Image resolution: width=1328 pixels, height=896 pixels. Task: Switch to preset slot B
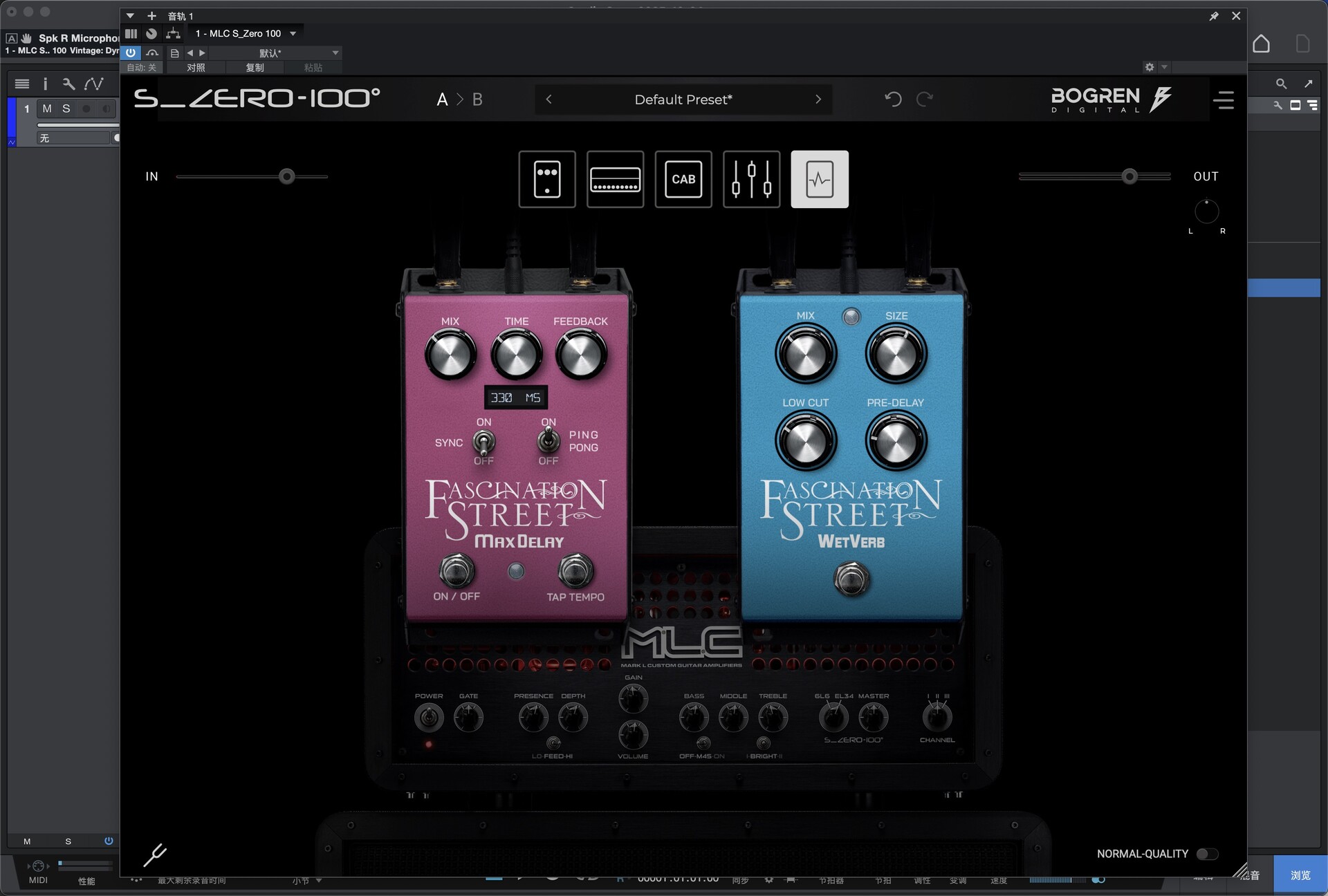477,100
